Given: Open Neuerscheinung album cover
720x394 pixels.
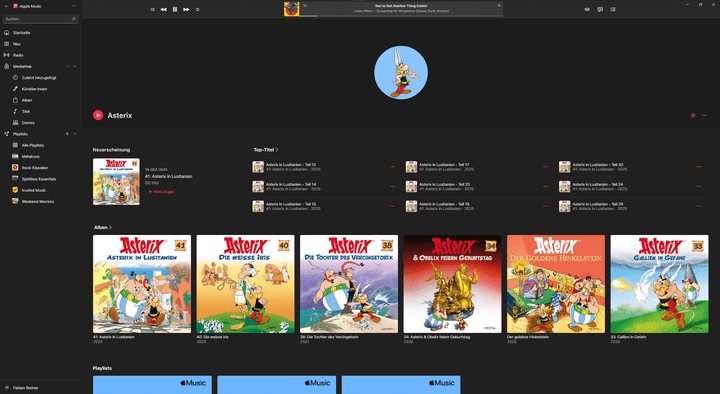Looking at the screenshot, I should click(116, 182).
